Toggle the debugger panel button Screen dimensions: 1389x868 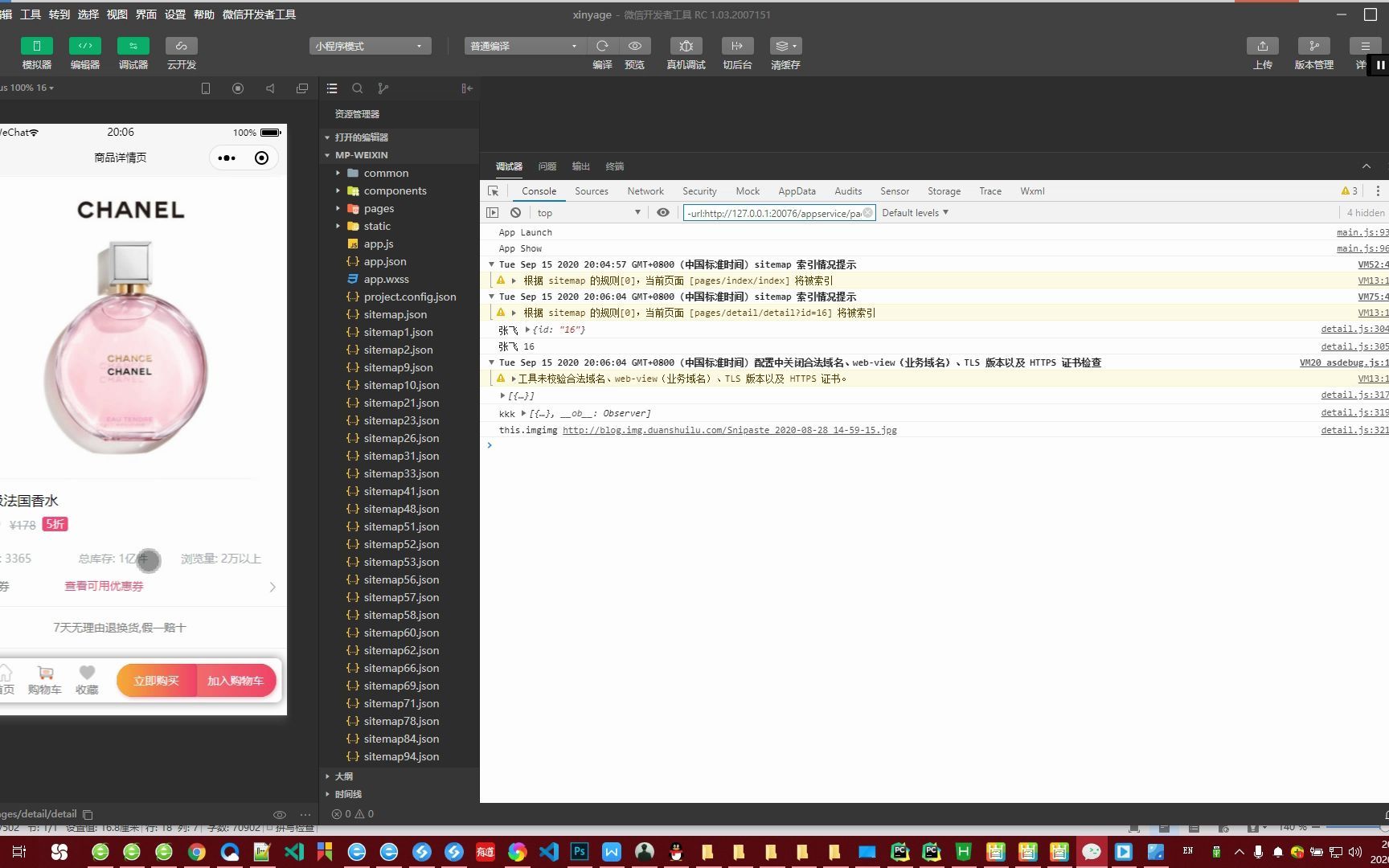tap(133, 46)
